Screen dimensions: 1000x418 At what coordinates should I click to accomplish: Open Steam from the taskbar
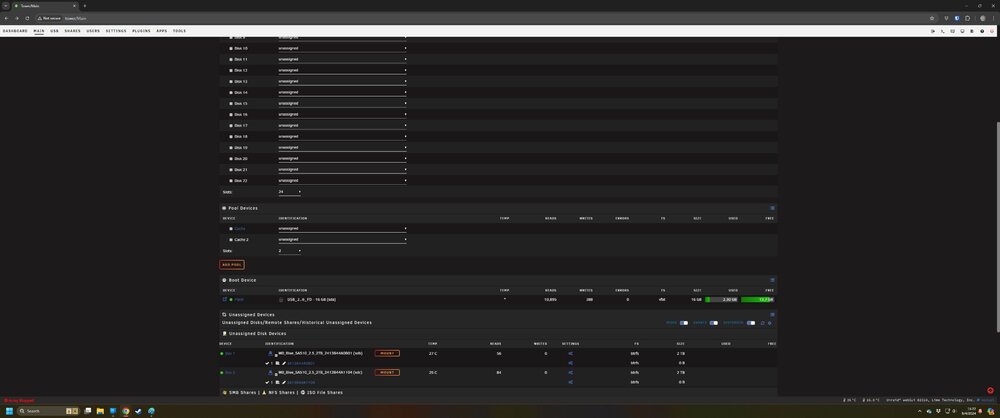(x=138, y=411)
